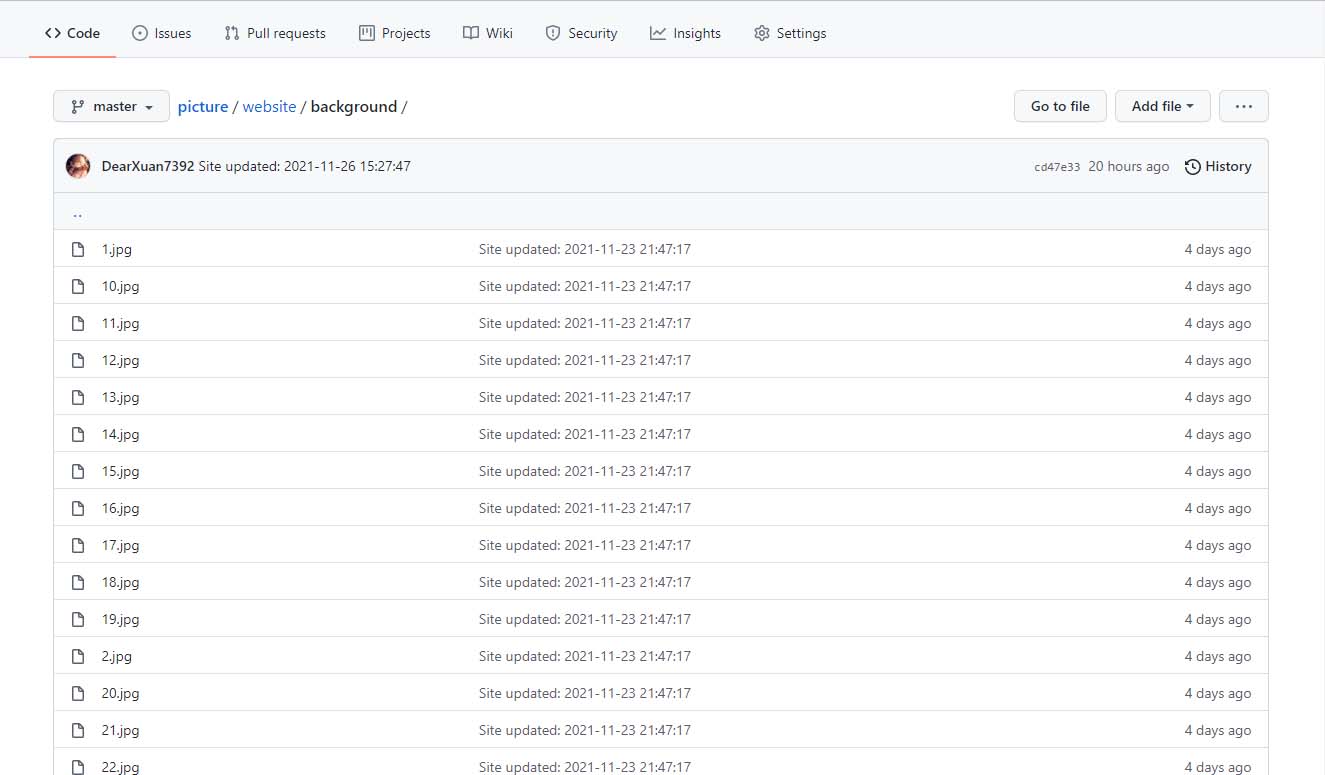Click the Settings gear icon
This screenshot has height=775, width=1325.
click(x=762, y=33)
